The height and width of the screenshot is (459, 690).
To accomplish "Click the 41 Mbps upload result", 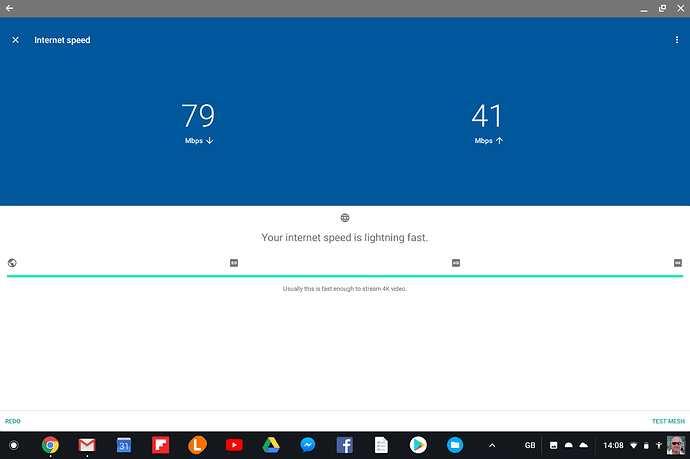I will [x=488, y=118].
